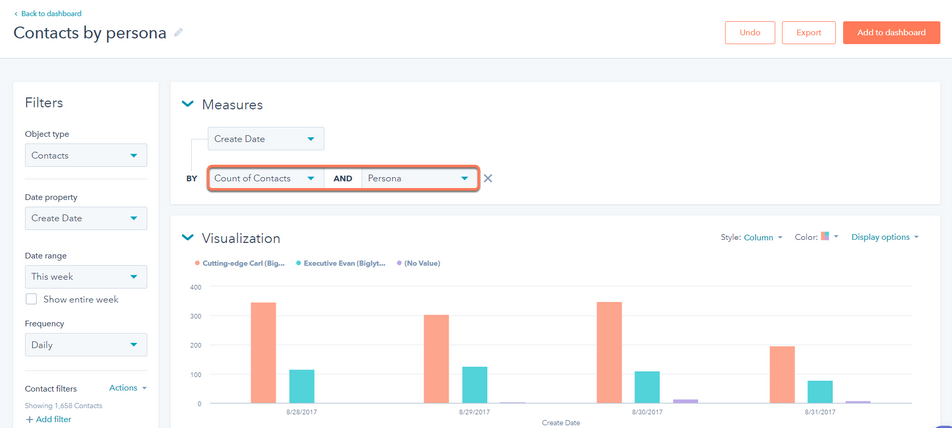This screenshot has height=428, width=952.
Task: Open the Create Date dropdown in Measures
Action: [x=266, y=139]
